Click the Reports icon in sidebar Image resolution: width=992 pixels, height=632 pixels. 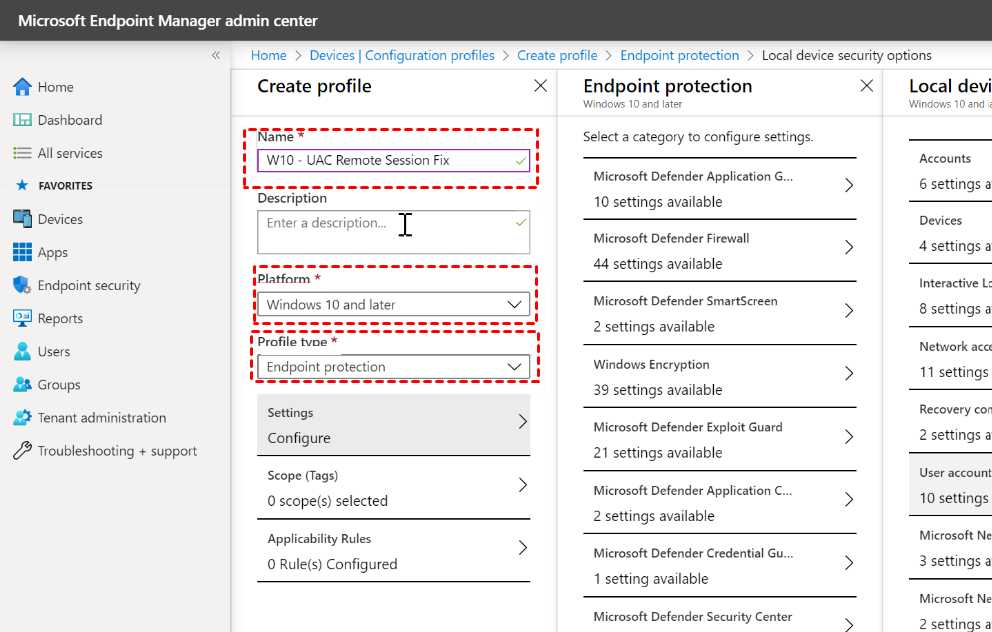22,318
